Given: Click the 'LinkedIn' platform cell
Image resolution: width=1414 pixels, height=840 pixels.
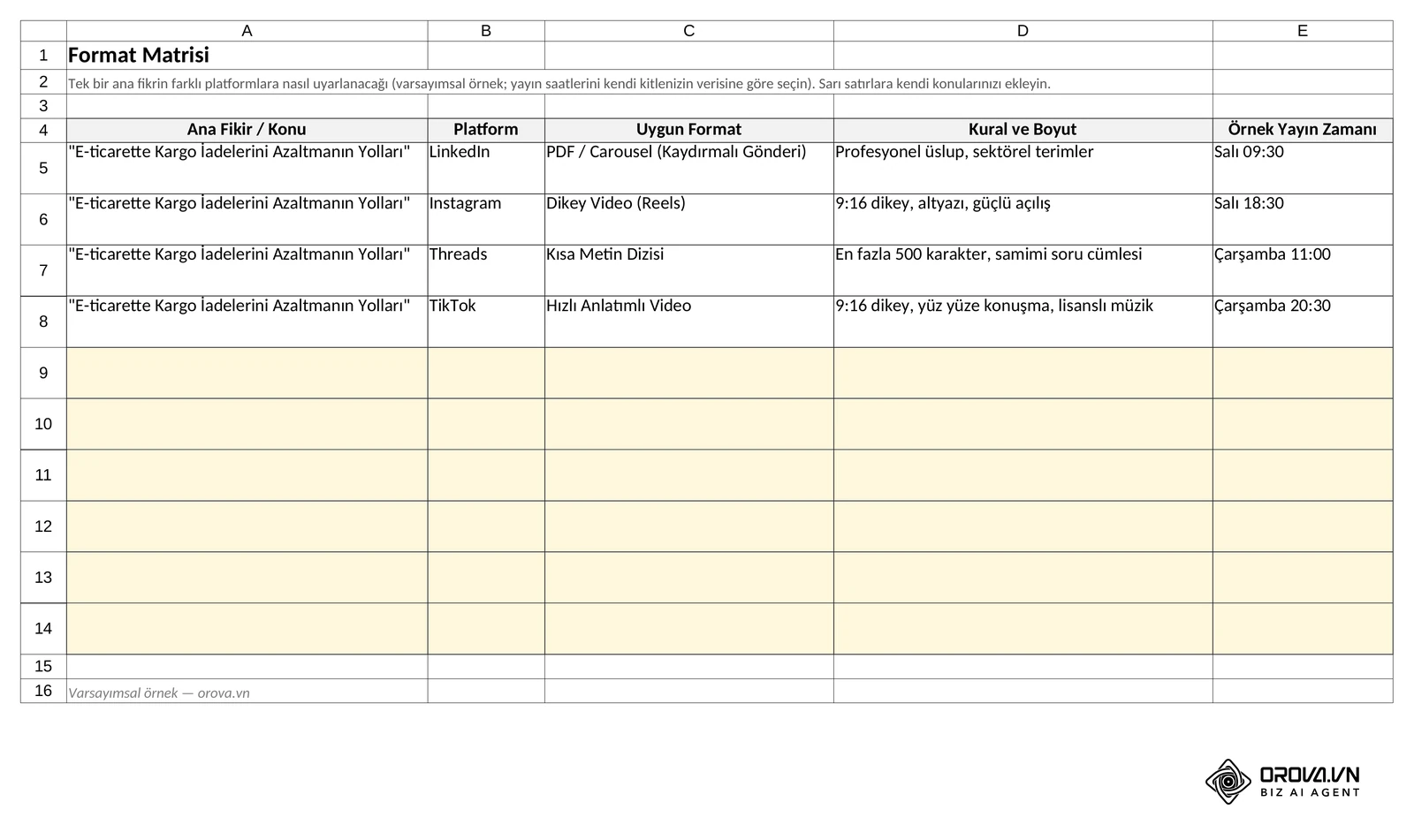Looking at the screenshot, I should (x=486, y=168).
